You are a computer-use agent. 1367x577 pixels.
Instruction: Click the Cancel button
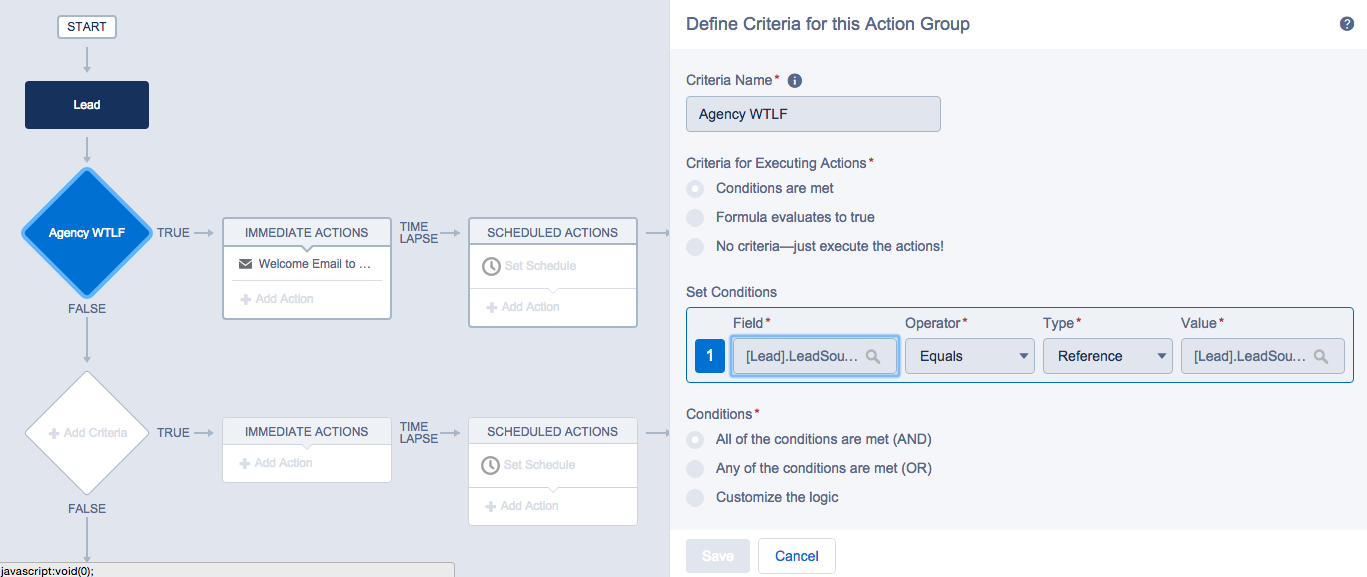point(796,556)
